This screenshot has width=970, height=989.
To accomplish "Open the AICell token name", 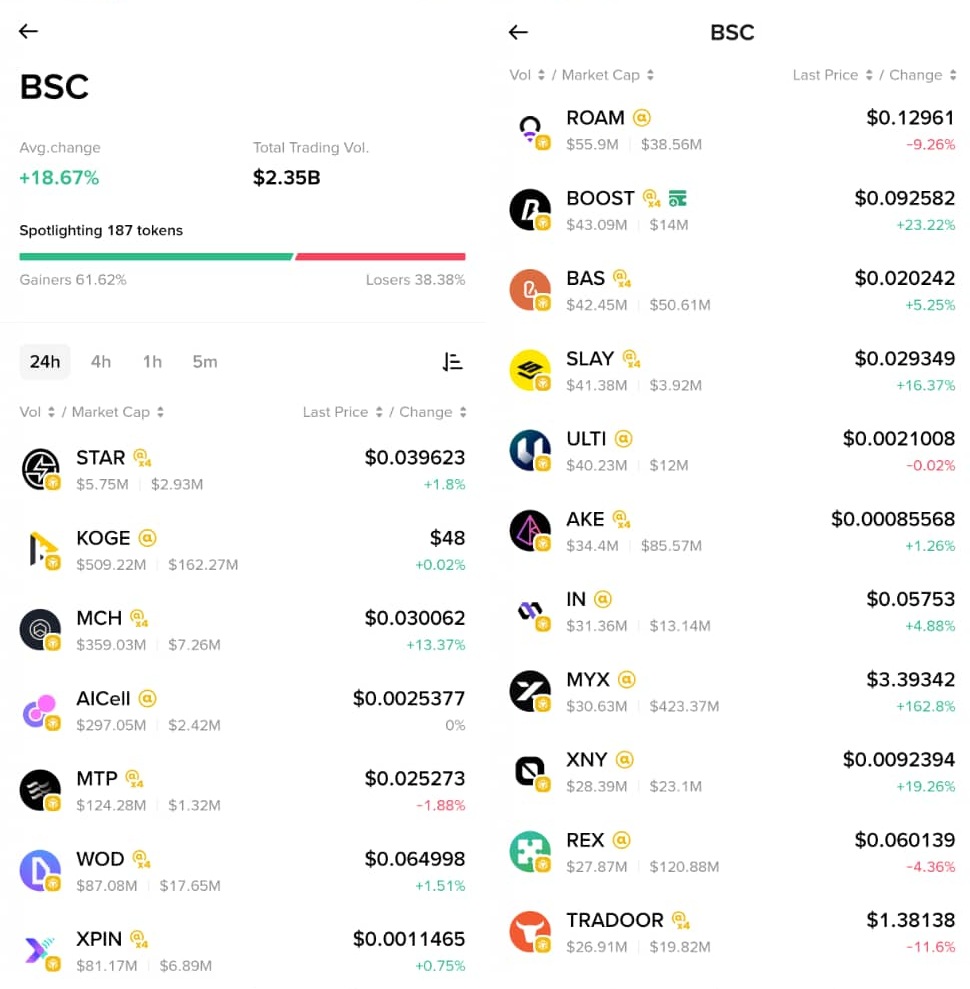I will pyautogui.click(x=103, y=698).
